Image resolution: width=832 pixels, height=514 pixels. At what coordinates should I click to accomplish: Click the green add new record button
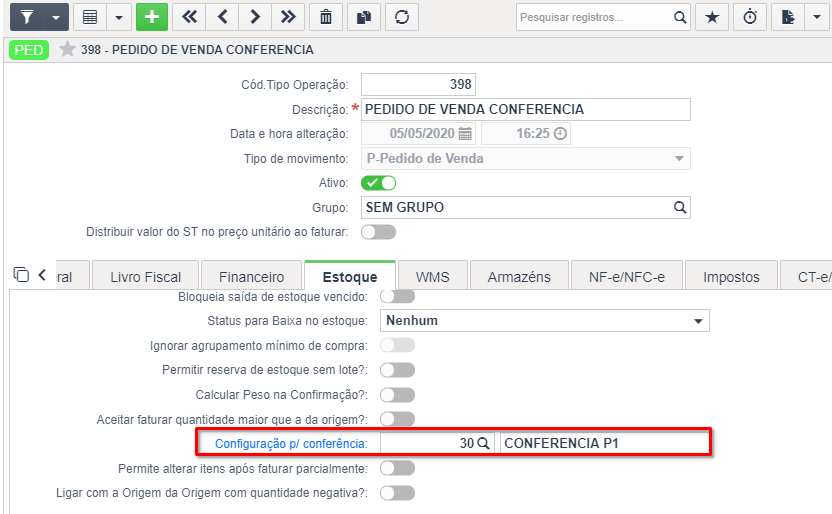[x=152, y=17]
